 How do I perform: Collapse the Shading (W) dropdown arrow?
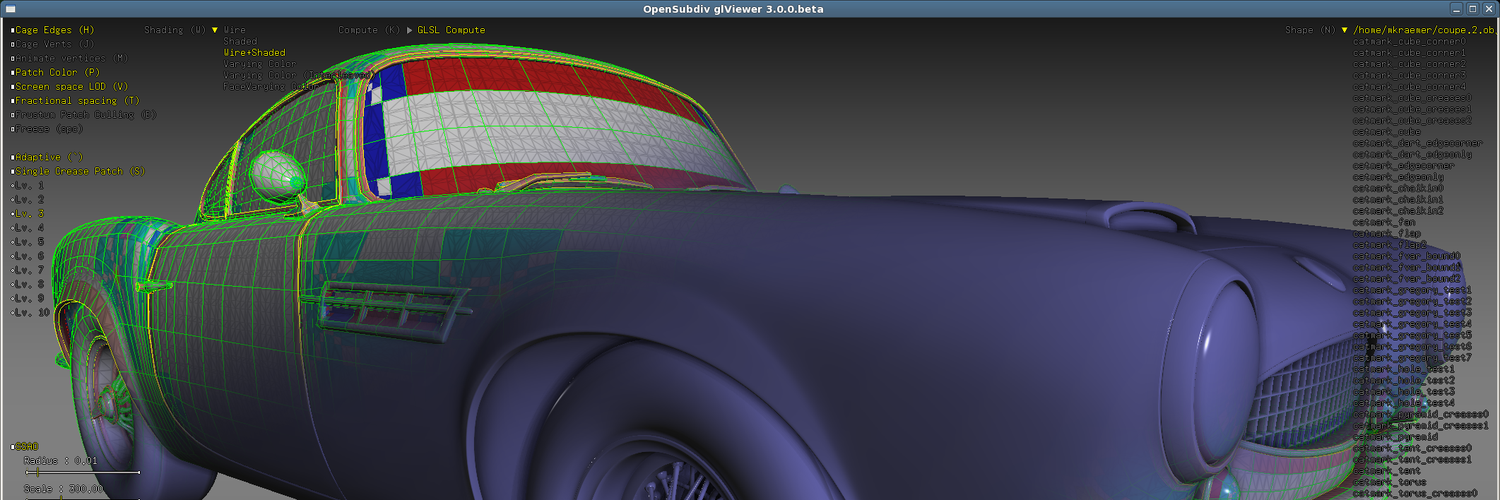click(x=214, y=30)
